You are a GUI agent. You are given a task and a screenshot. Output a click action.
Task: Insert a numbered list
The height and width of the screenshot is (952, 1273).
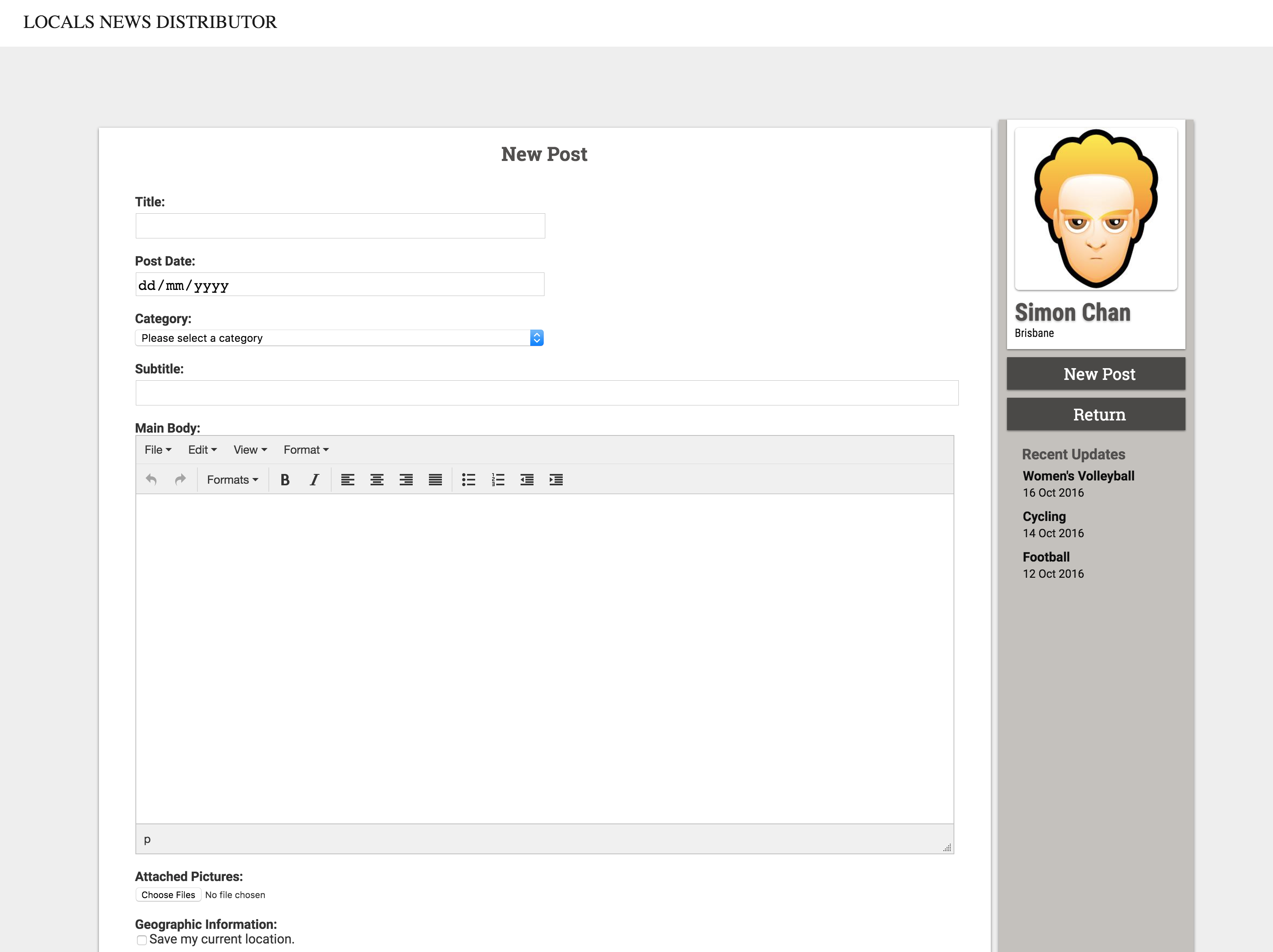coord(498,480)
